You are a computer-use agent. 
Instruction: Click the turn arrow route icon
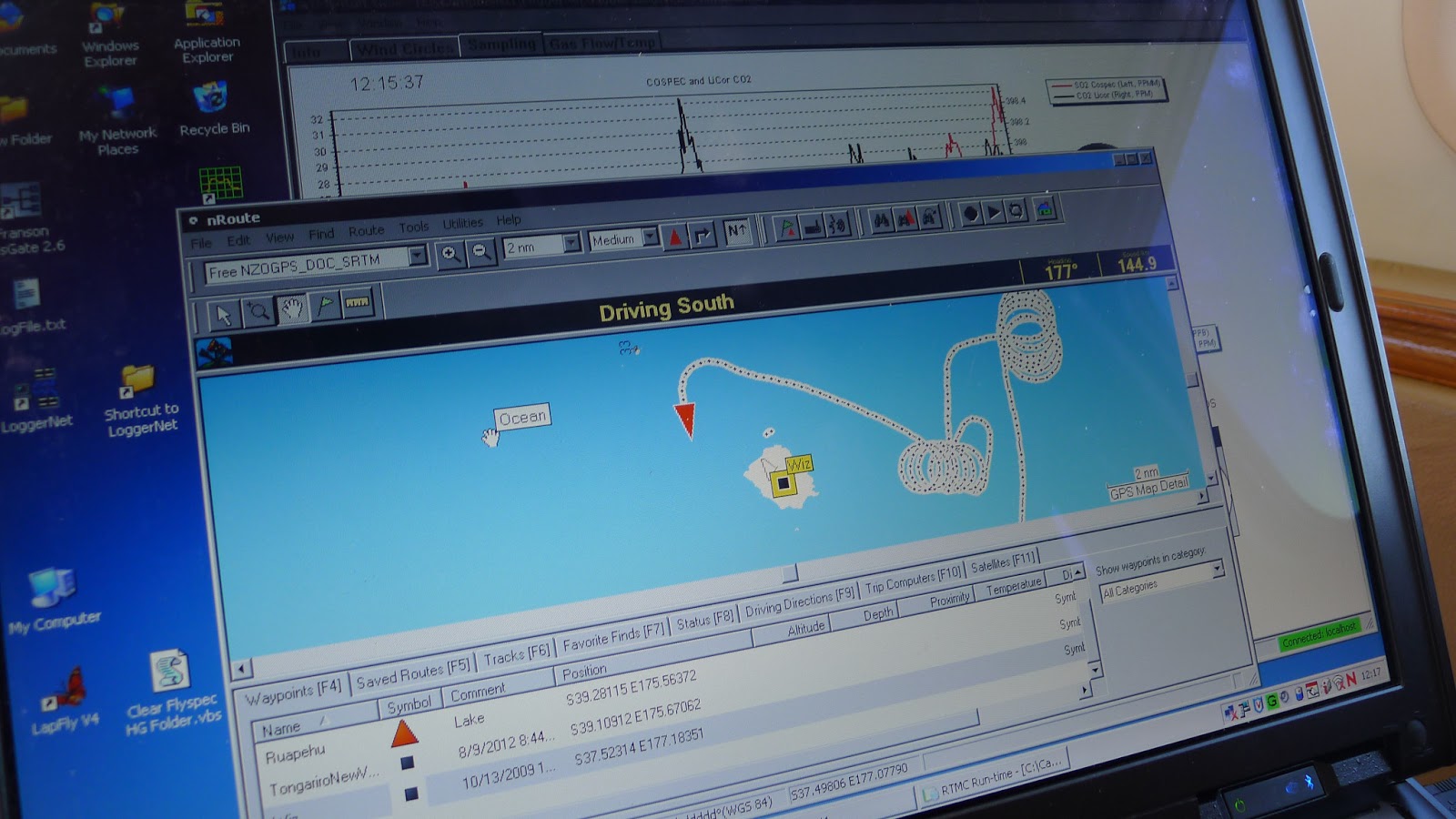tap(703, 235)
